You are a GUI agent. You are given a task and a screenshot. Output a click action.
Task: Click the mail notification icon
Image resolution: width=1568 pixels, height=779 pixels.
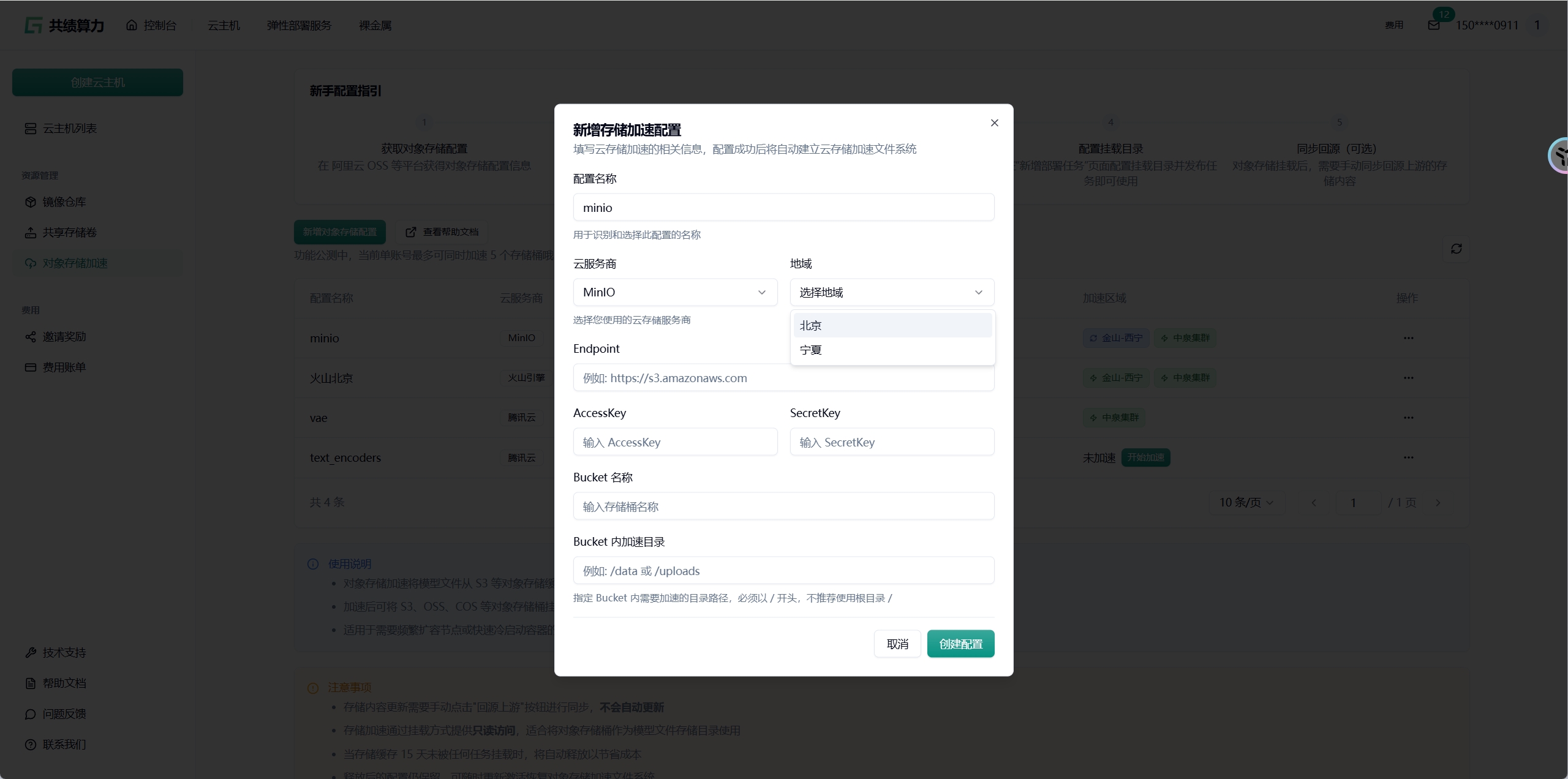tap(1433, 25)
